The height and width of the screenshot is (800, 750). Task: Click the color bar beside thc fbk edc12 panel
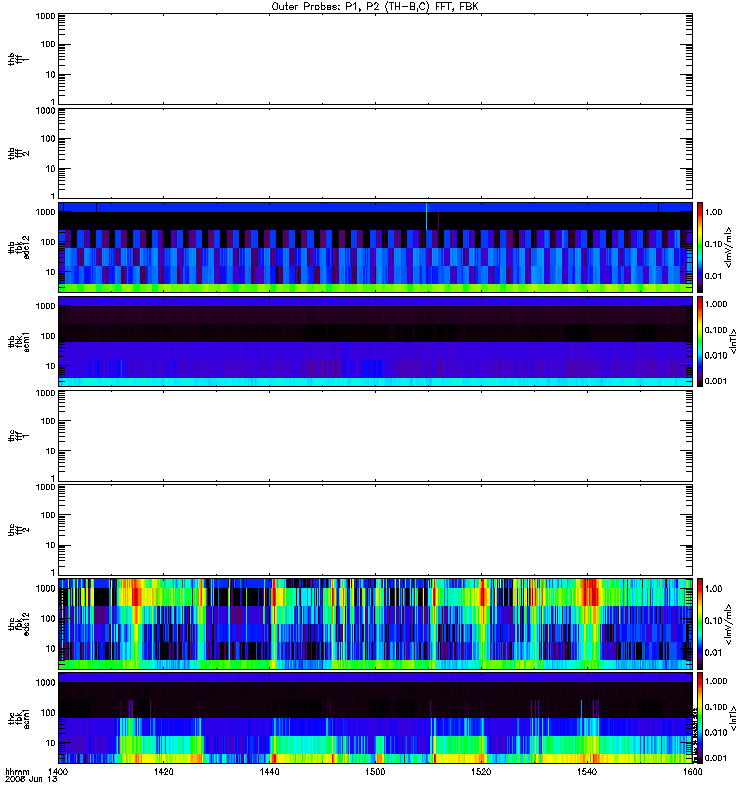pyautogui.click(x=700, y=624)
